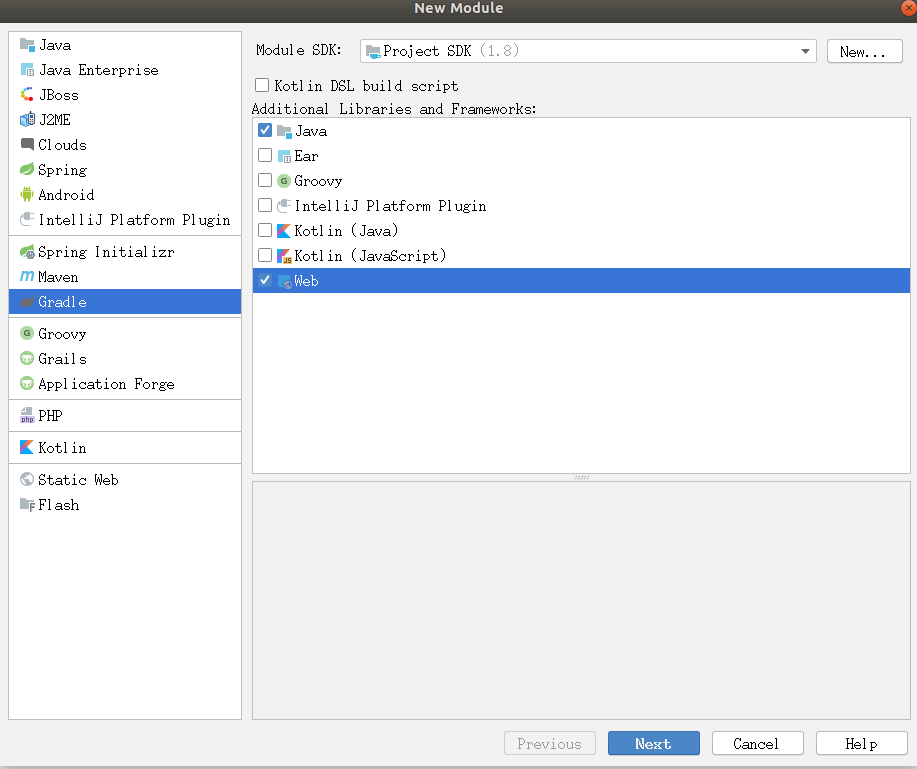917x769 pixels.
Task: Select the Static Web module icon
Action: [27, 479]
